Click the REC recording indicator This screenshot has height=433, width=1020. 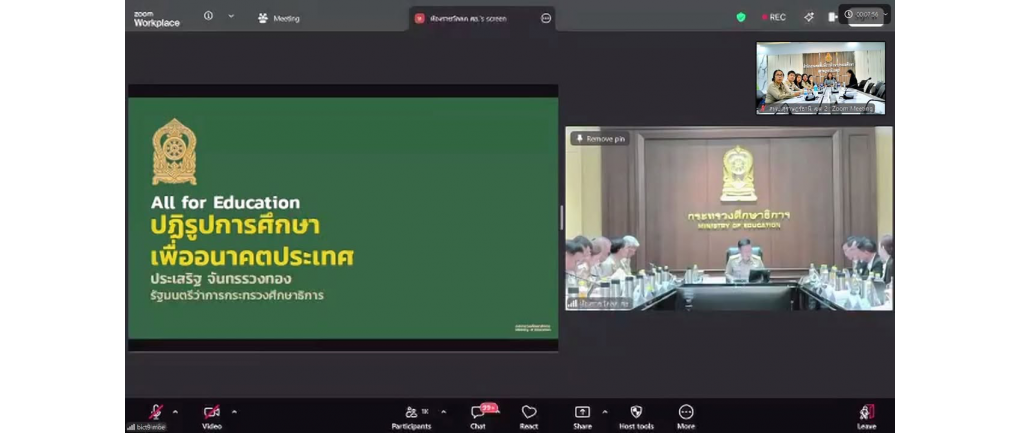pyautogui.click(x=774, y=17)
